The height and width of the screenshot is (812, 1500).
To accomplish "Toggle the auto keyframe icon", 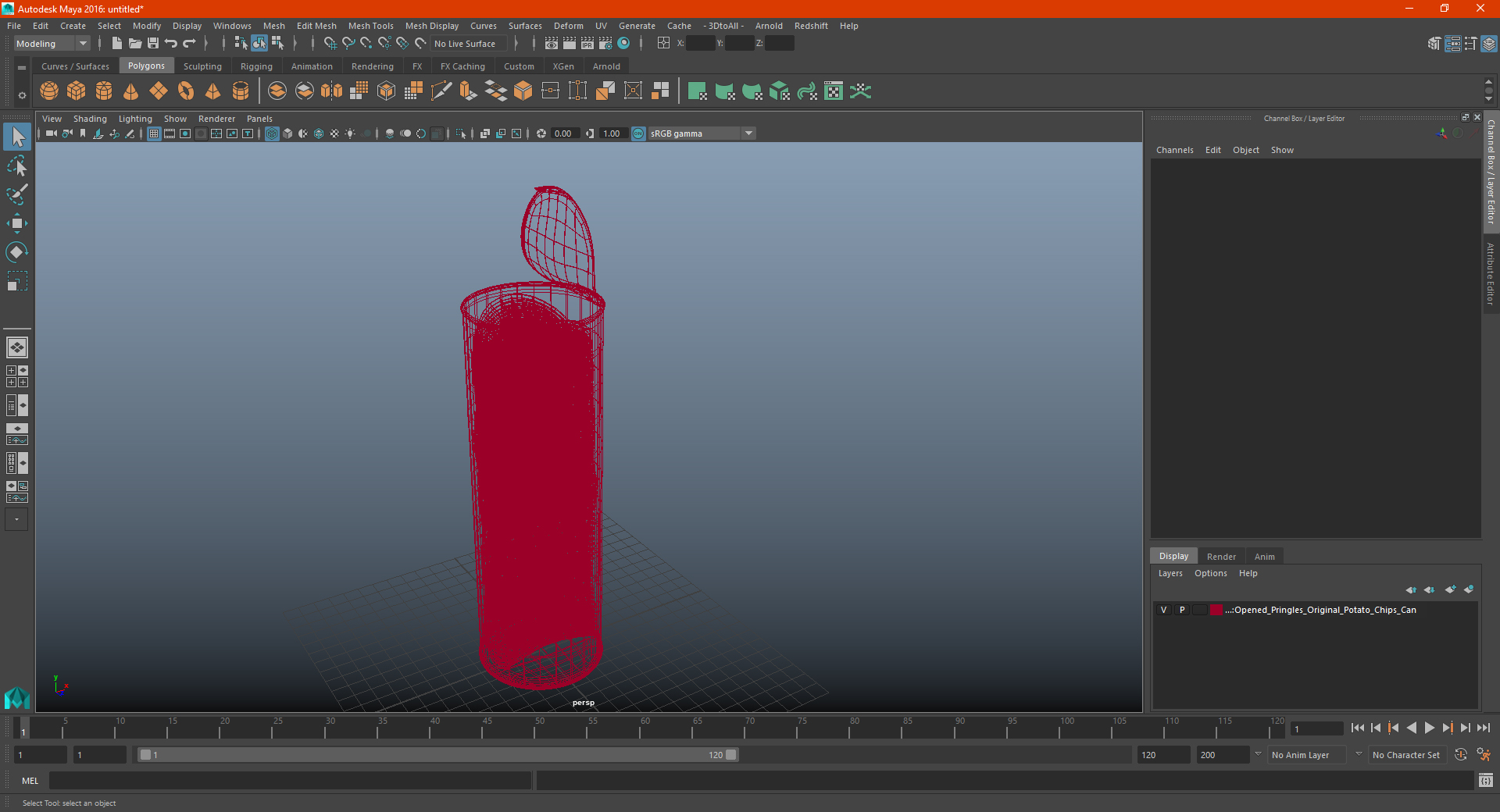I will [x=1461, y=755].
